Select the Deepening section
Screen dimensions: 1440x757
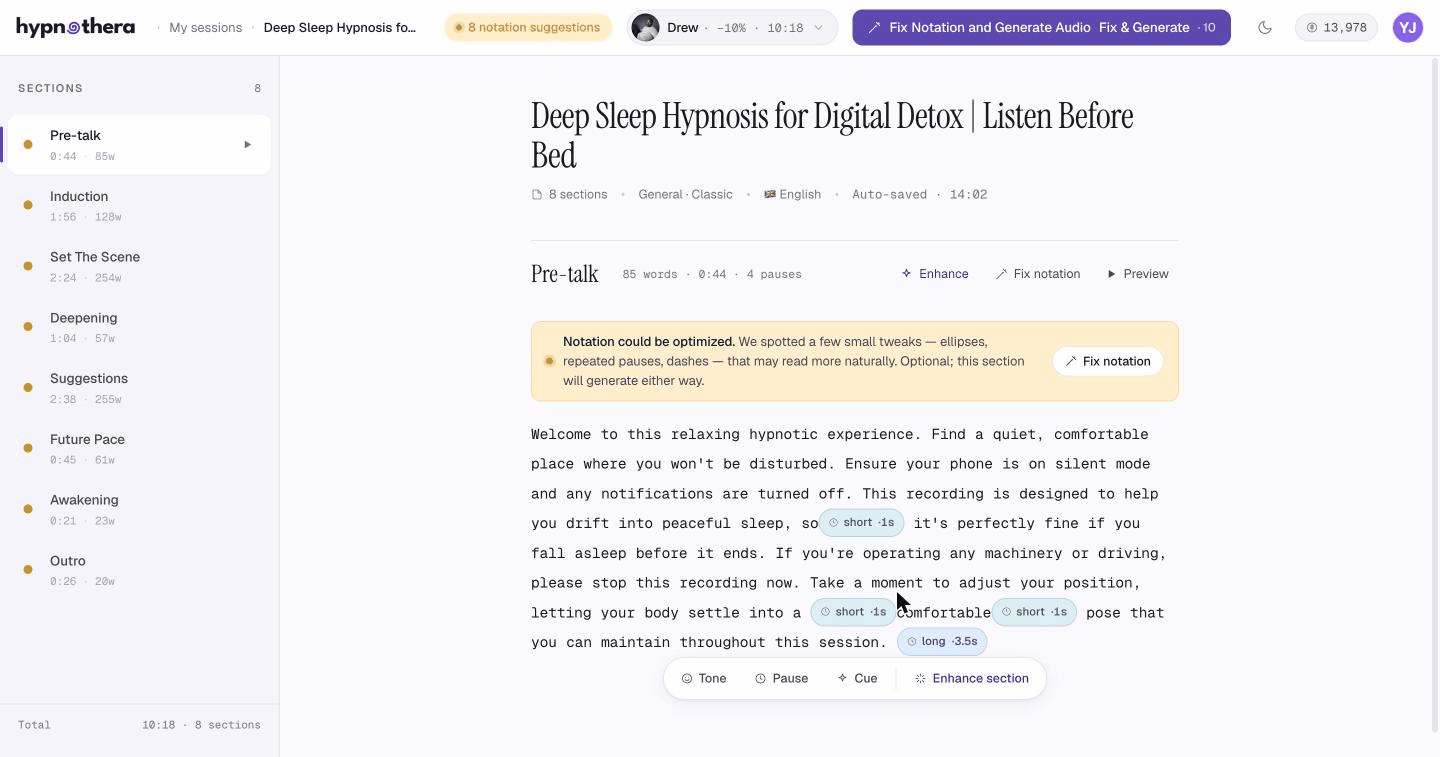pos(139,327)
